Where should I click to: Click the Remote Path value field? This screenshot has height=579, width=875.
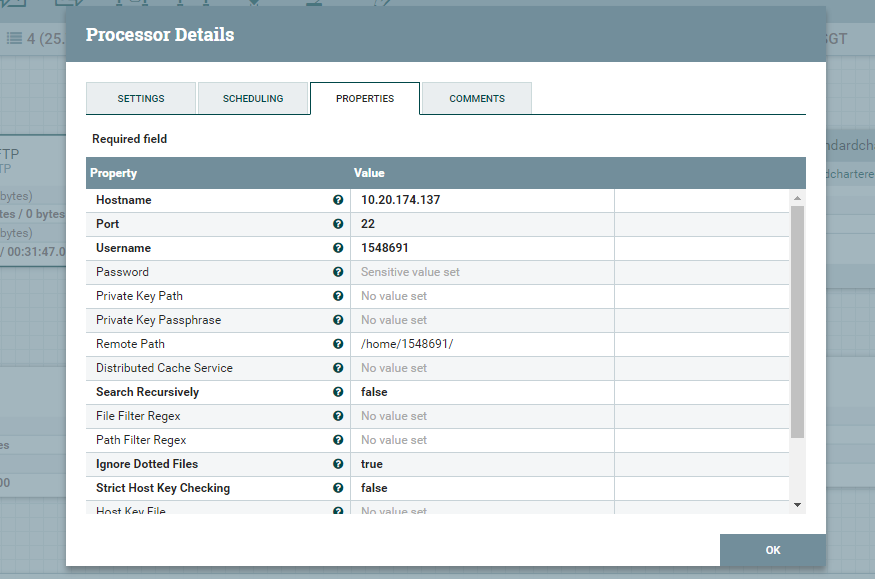482,344
